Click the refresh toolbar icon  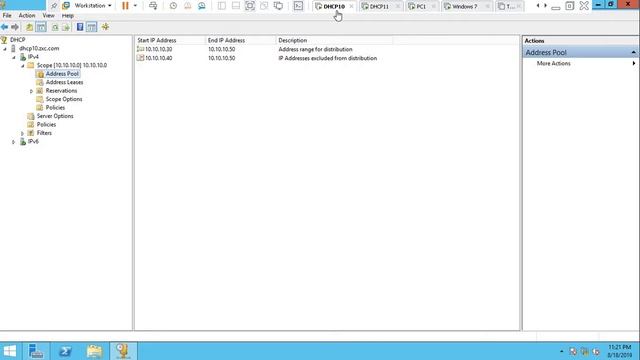pyautogui.click(x=55, y=27)
